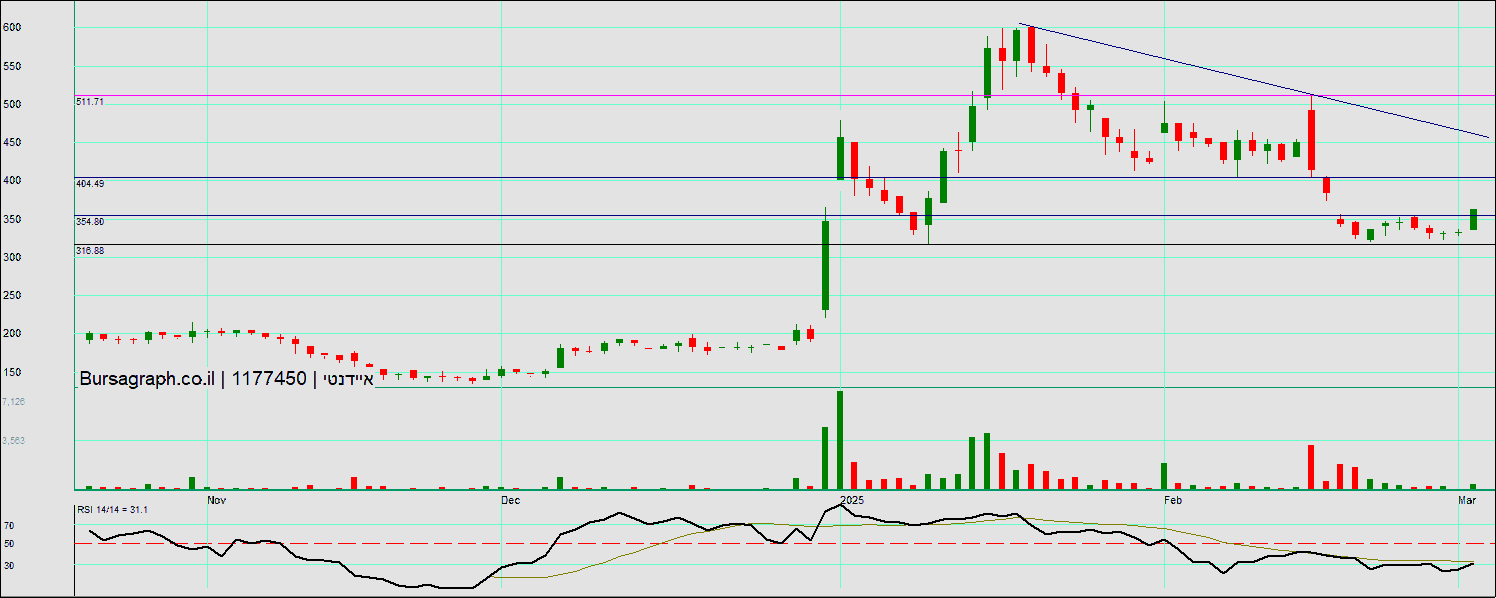Screen dimensions: 1496x598
Task: Select the Nov date label
Action: click(x=216, y=498)
